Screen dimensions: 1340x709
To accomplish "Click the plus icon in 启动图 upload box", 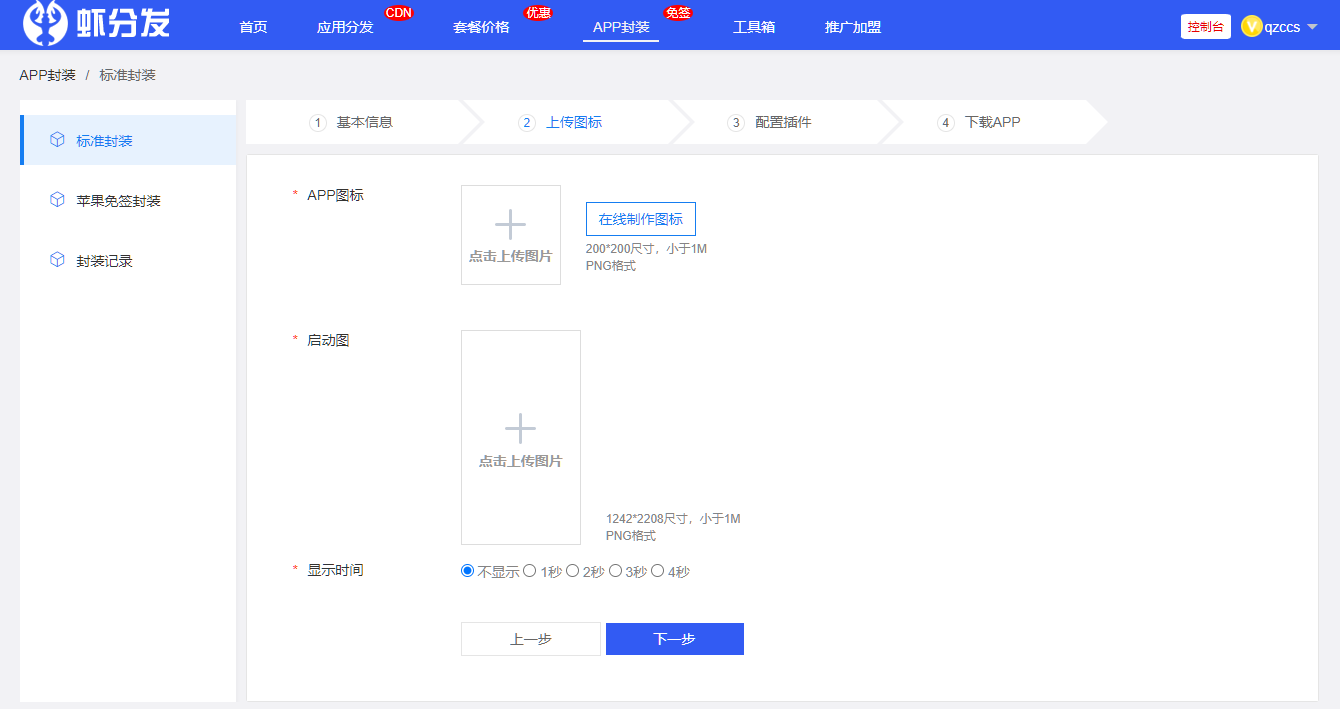I will pyautogui.click(x=520, y=428).
